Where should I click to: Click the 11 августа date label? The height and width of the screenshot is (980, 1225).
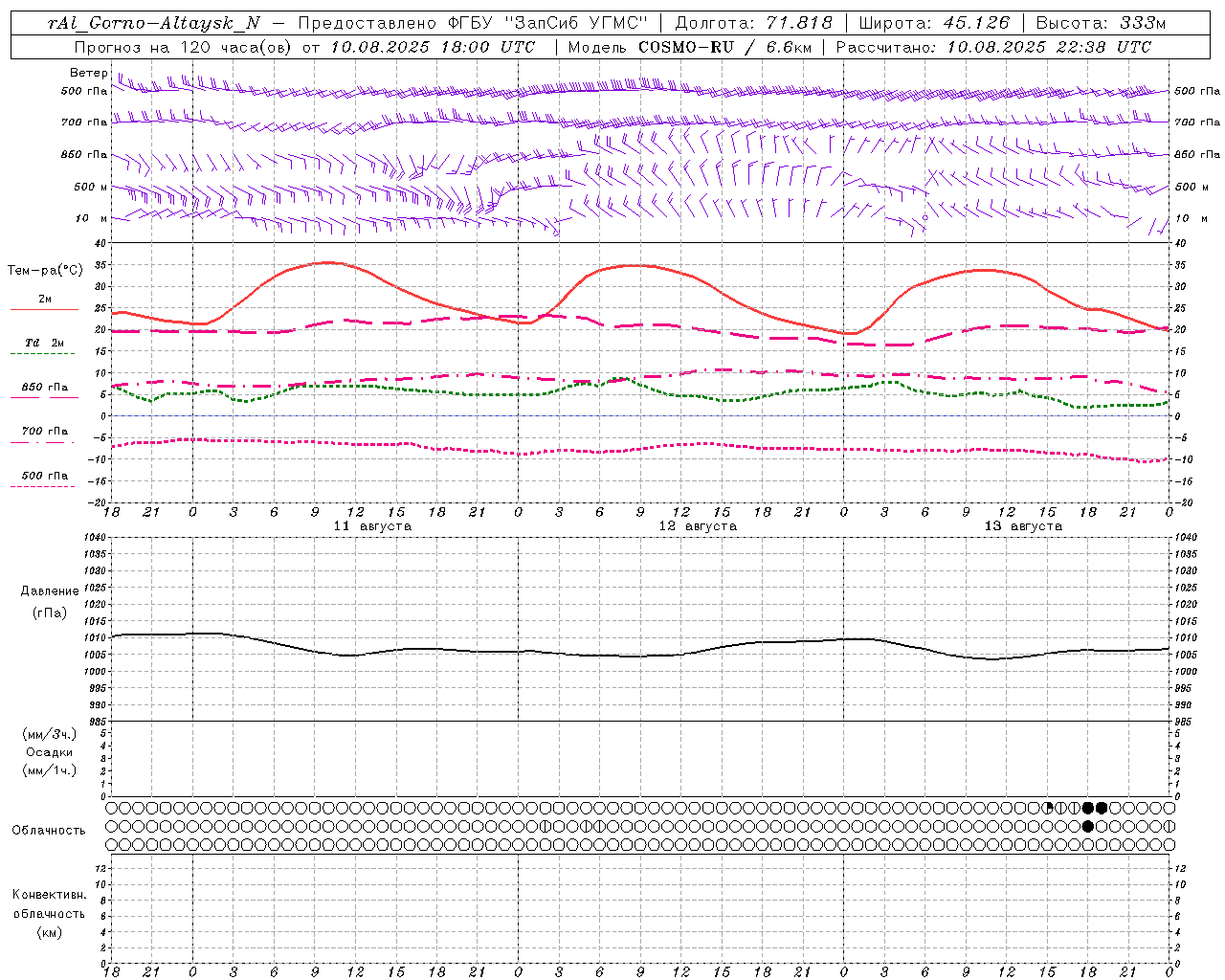(372, 526)
